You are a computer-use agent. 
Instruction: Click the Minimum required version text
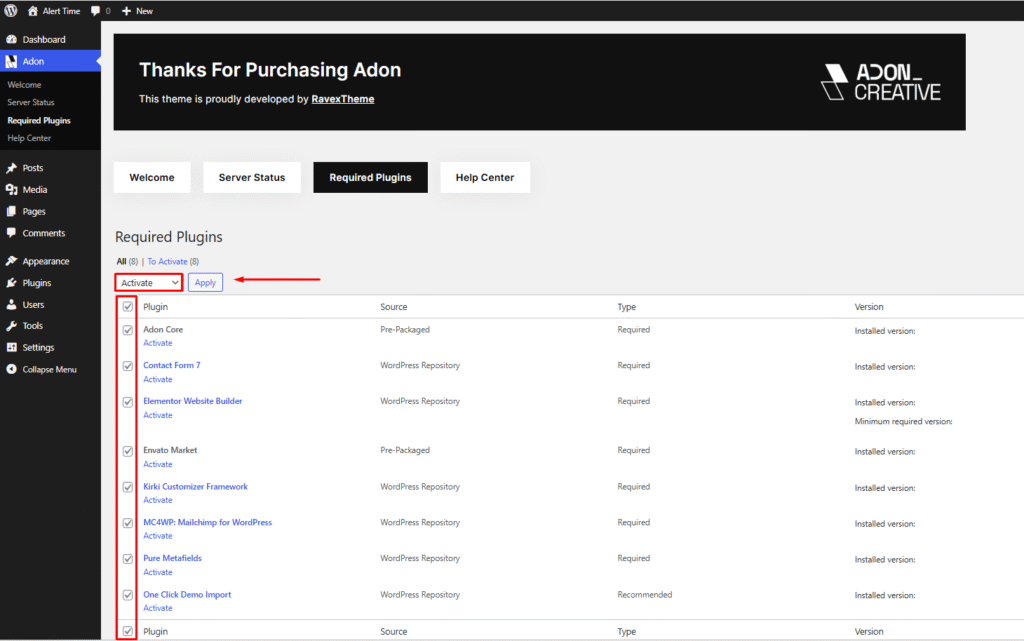(x=903, y=422)
